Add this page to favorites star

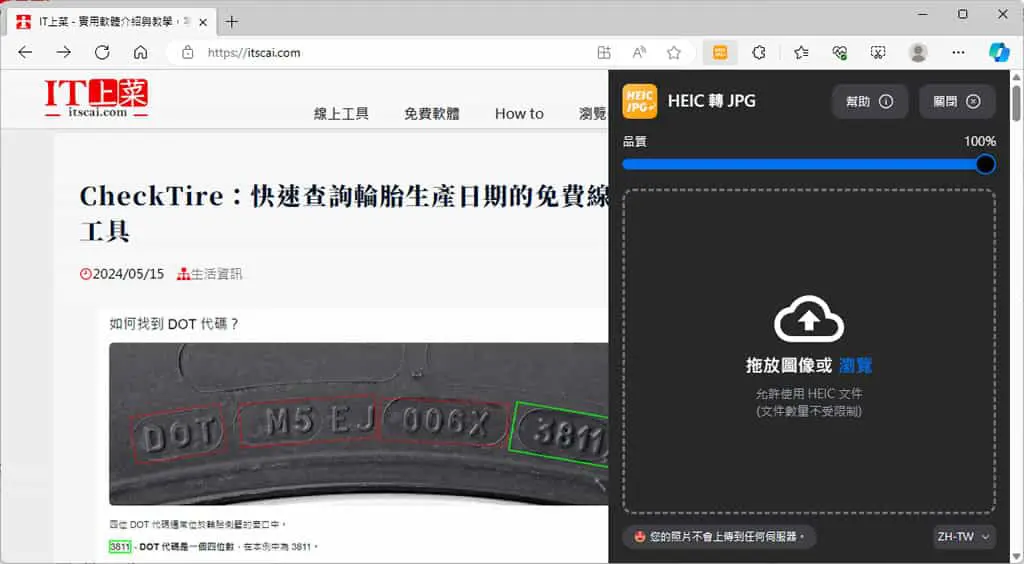tap(674, 52)
